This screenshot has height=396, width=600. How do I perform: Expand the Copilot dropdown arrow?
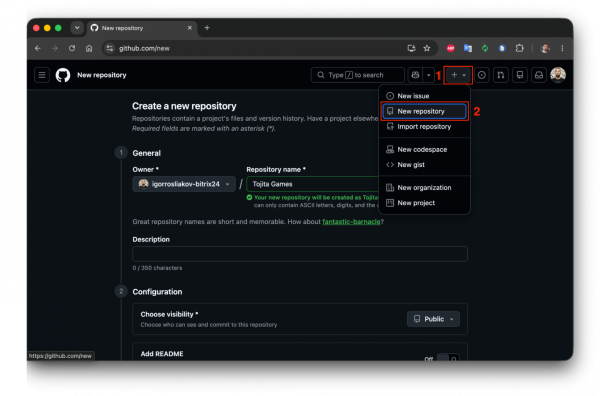tap(429, 75)
